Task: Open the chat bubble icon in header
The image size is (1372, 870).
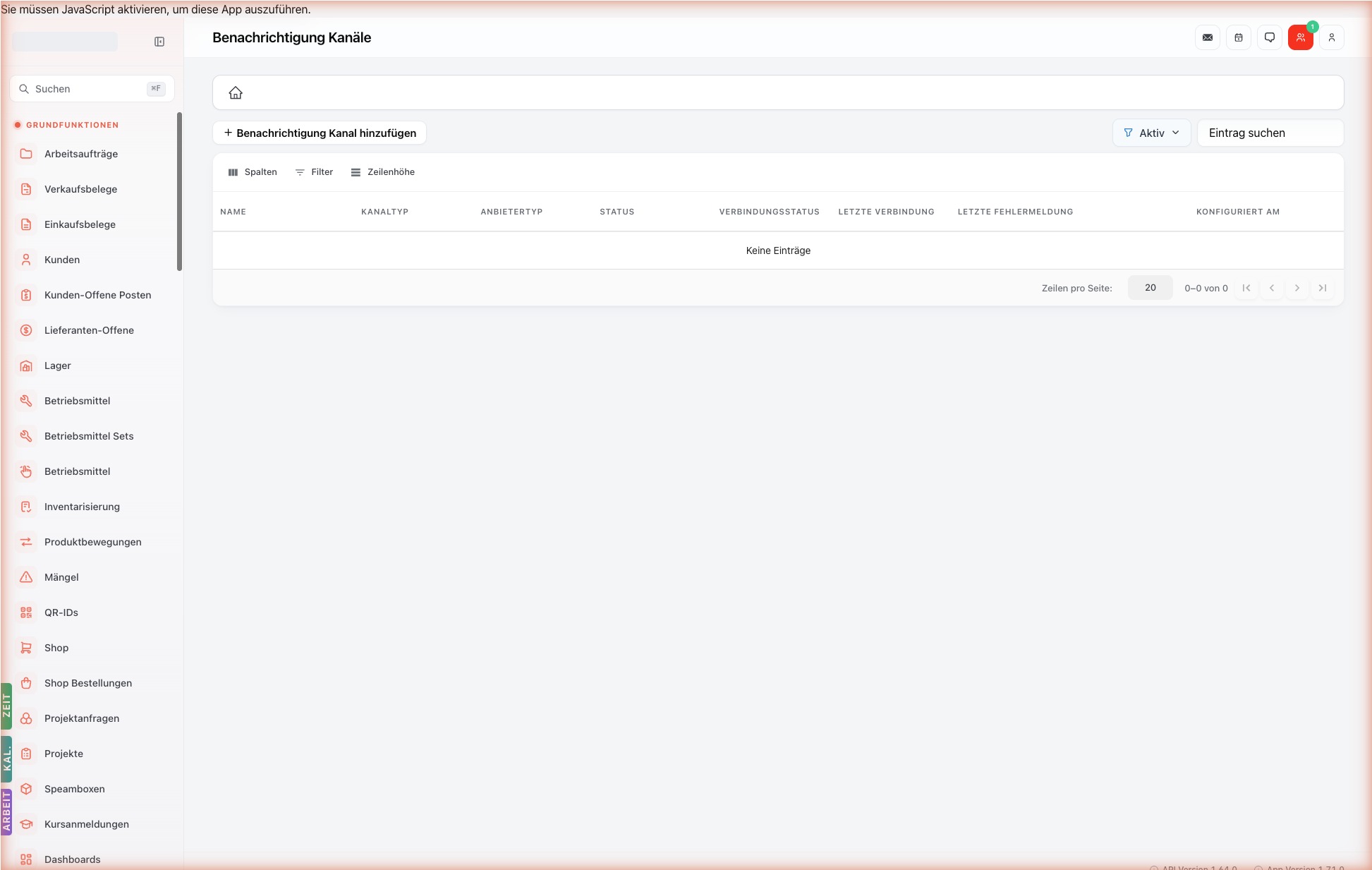Action: [1270, 37]
